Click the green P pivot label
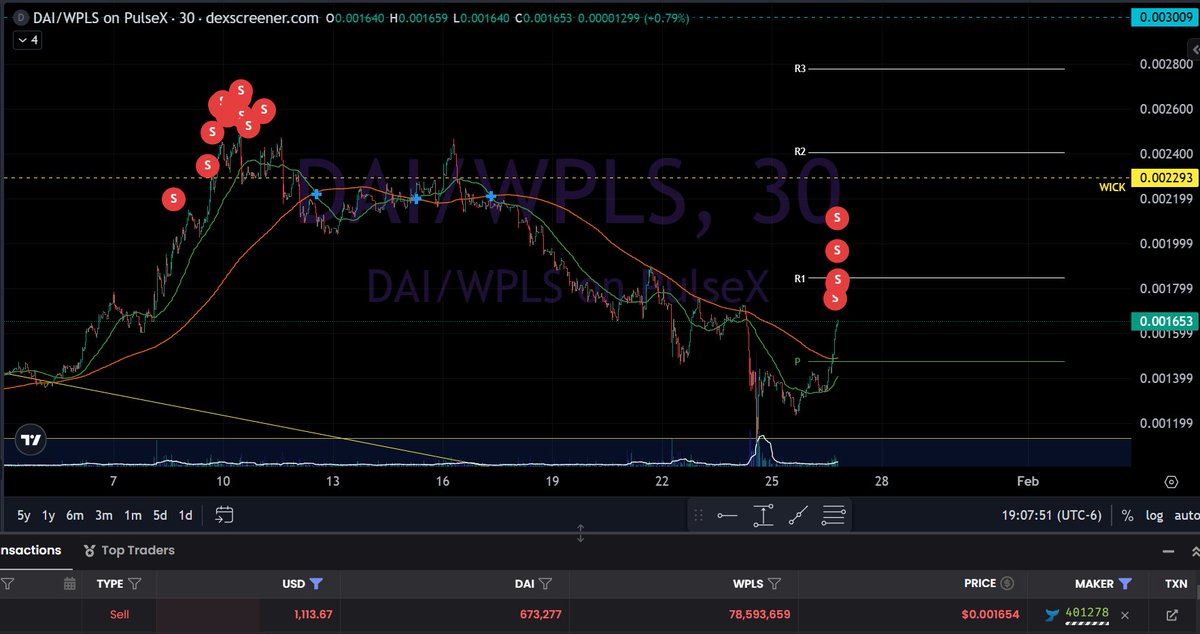 pyautogui.click(x=797, y=361)
